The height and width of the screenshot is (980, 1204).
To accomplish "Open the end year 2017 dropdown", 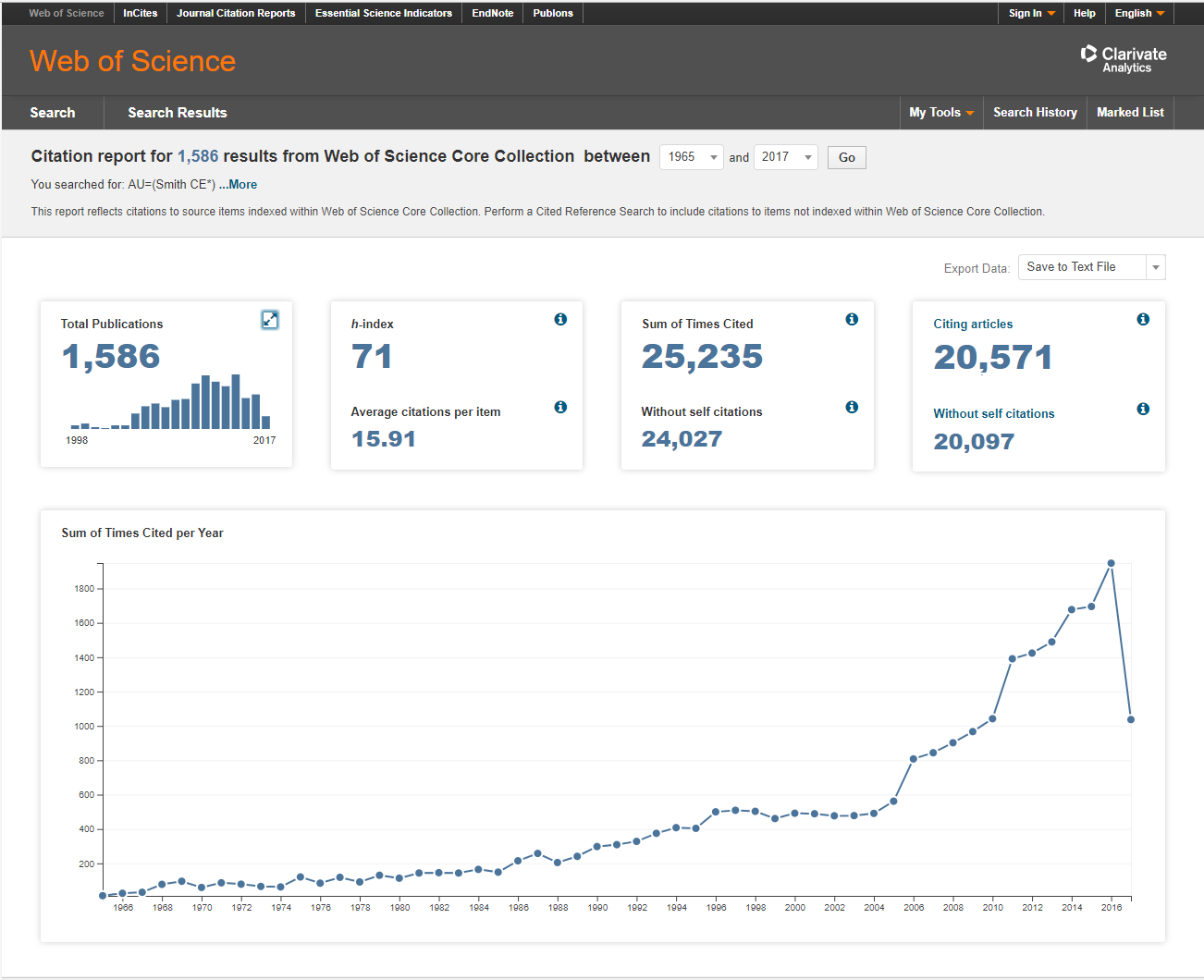I will coord(786,157).
